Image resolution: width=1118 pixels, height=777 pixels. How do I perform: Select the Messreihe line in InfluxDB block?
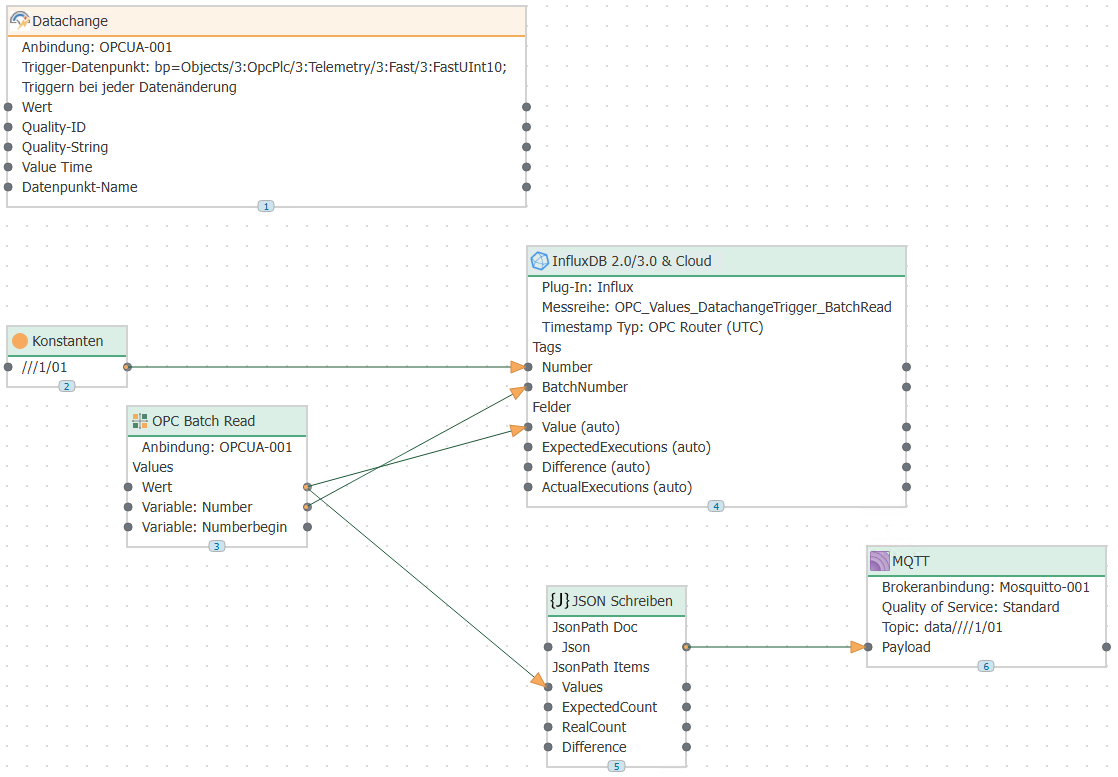(716, 307)
